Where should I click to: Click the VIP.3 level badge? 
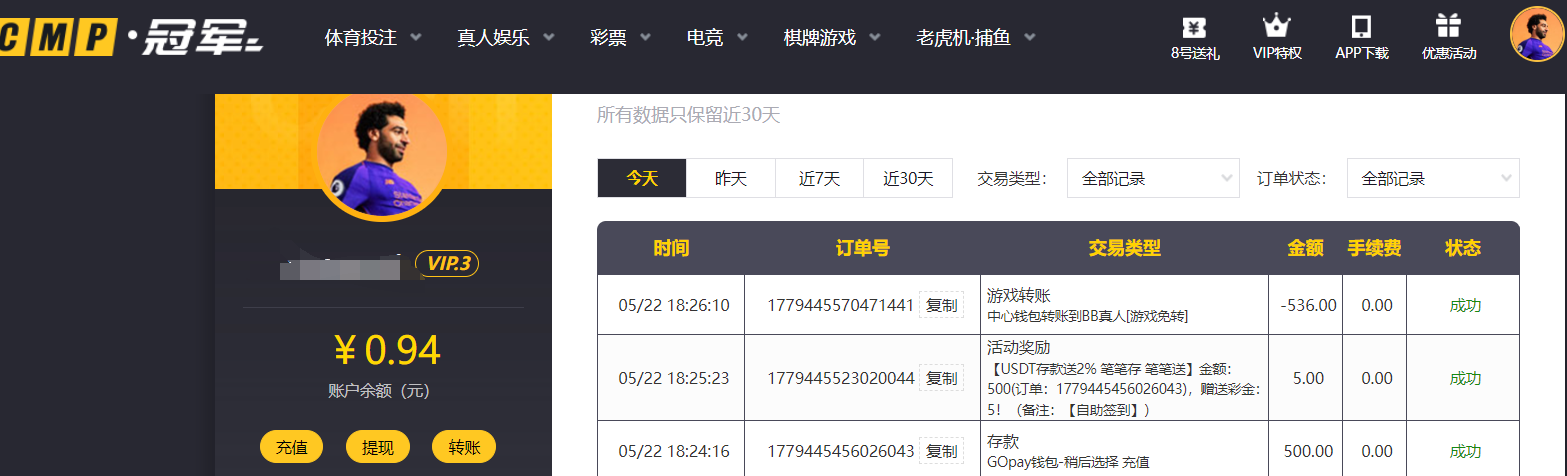(447, 264)
